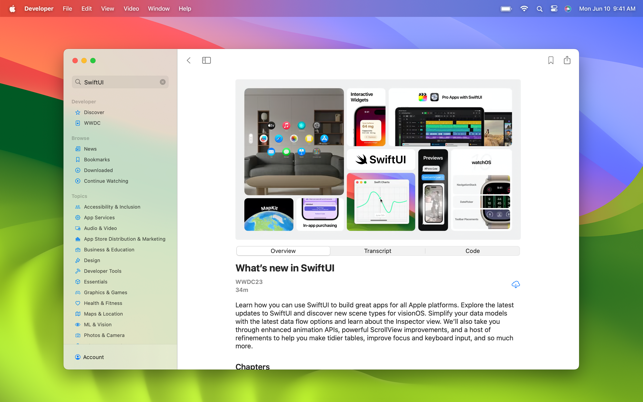This screenshot has height=402, width=643.
Task: Switch to the Transcript tab
Action: tap(378, 251)
